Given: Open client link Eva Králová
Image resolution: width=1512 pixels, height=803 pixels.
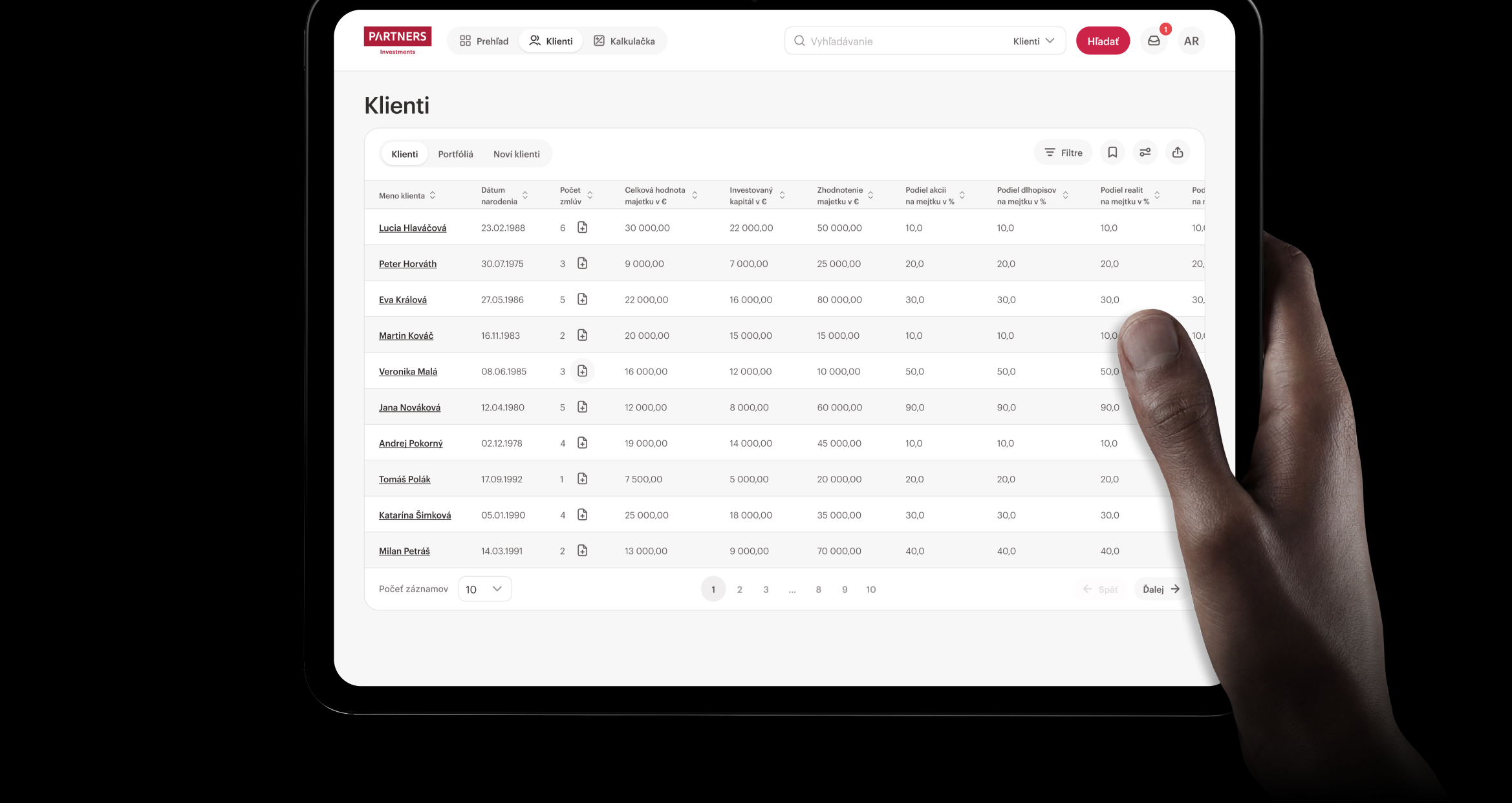Looking at the screenshot, I should pyautogui.click(x=403, y=299).
